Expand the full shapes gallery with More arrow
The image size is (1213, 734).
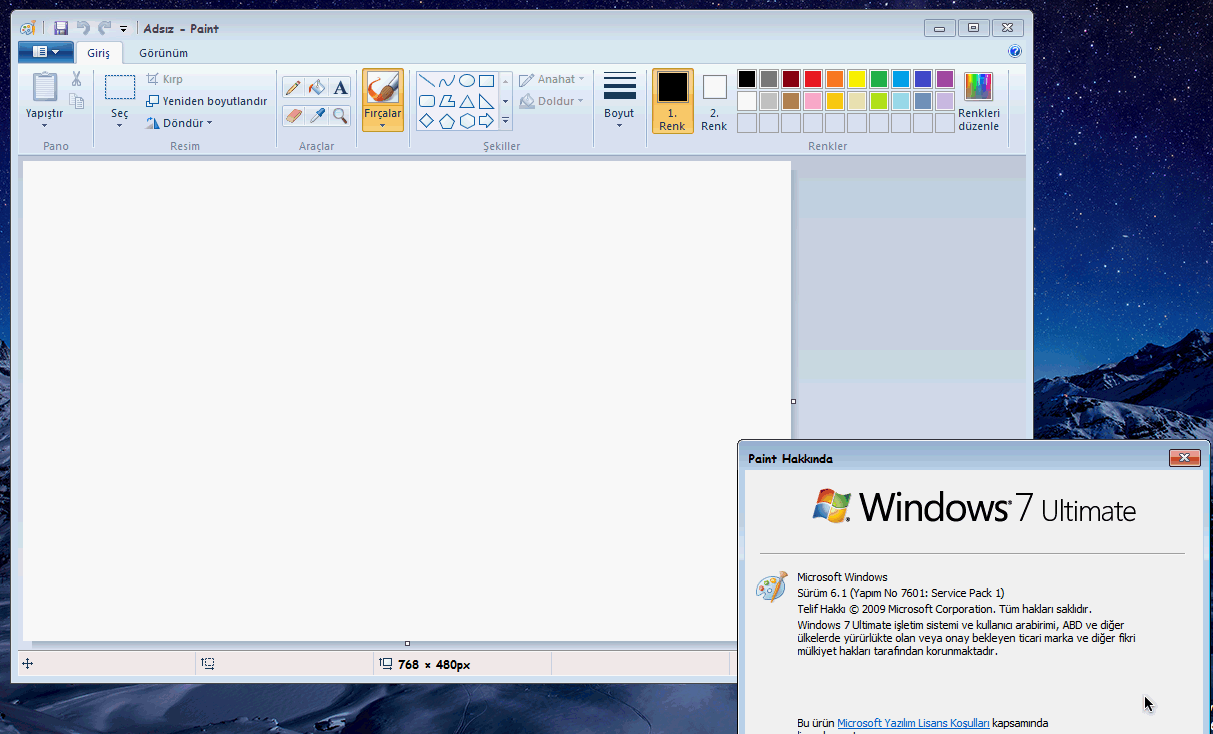pos(505,121)
